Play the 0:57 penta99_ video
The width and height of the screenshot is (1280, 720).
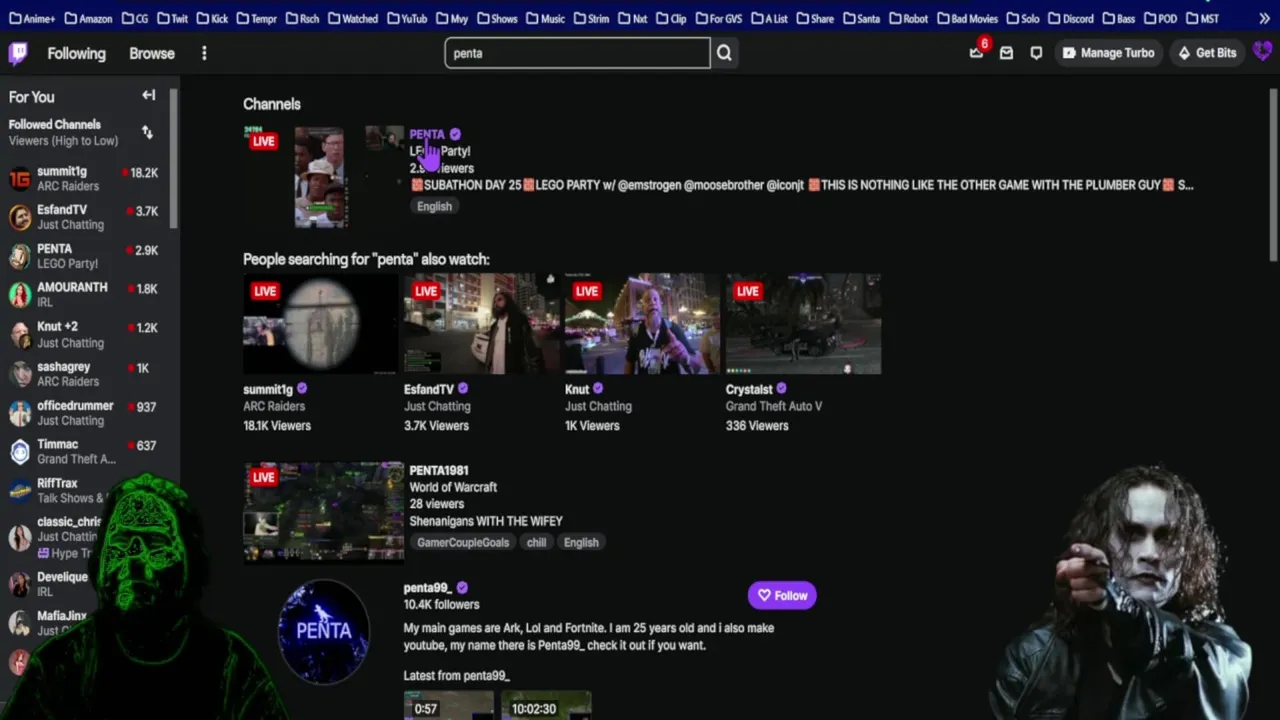pos(448,705)
